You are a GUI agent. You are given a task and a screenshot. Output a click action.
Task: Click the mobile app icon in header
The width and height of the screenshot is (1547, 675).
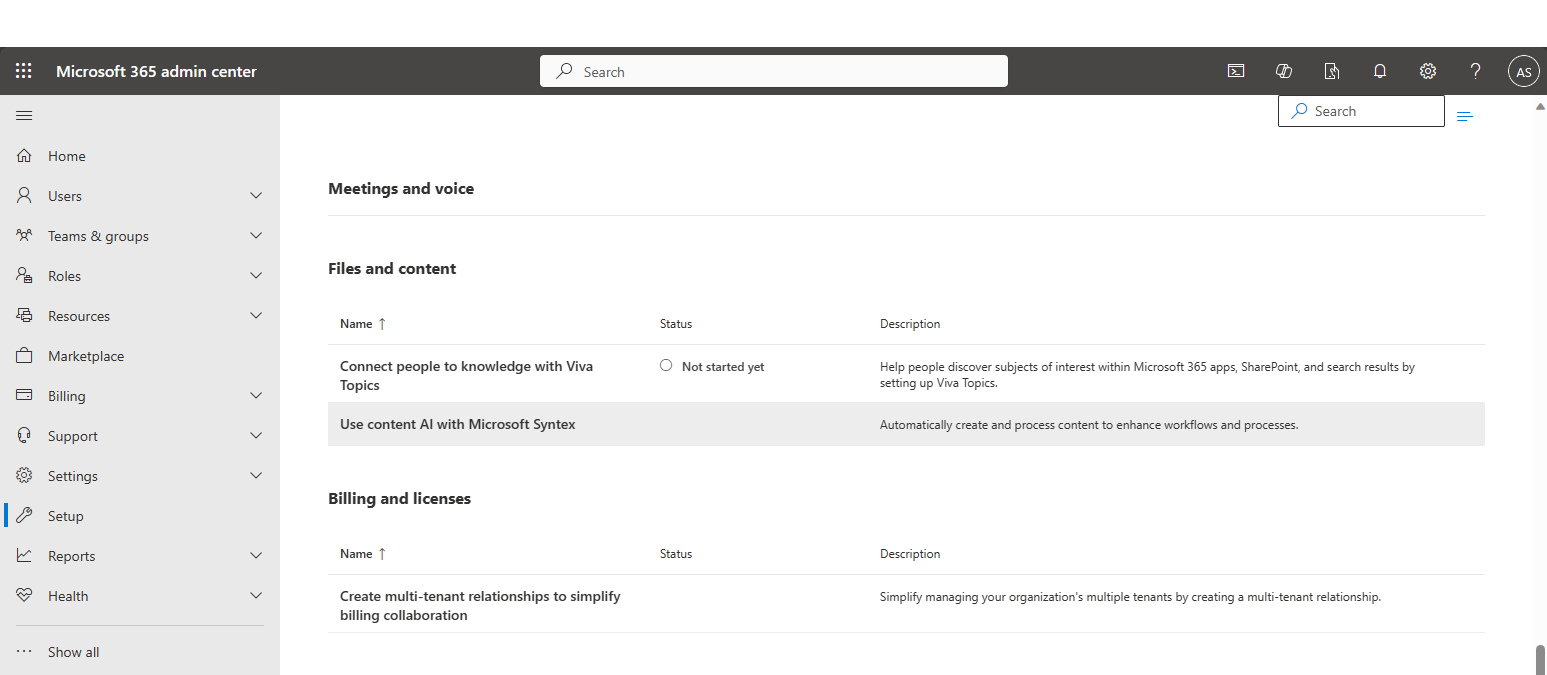tap(1332, 71)
